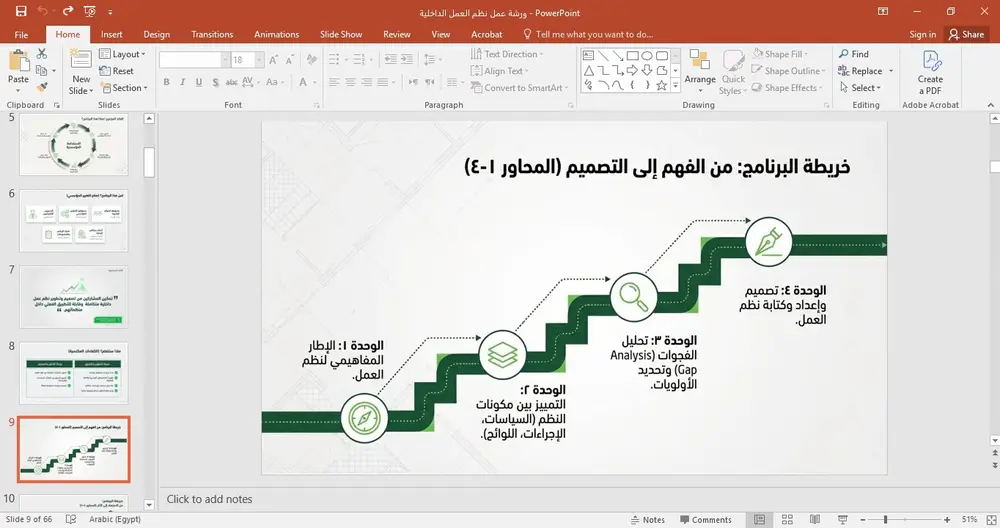Image resolution: width=1000 pixels, height=528 pixels.
Task: Expand the shapes gallery More arrow
Action: [x=675, y=85]
